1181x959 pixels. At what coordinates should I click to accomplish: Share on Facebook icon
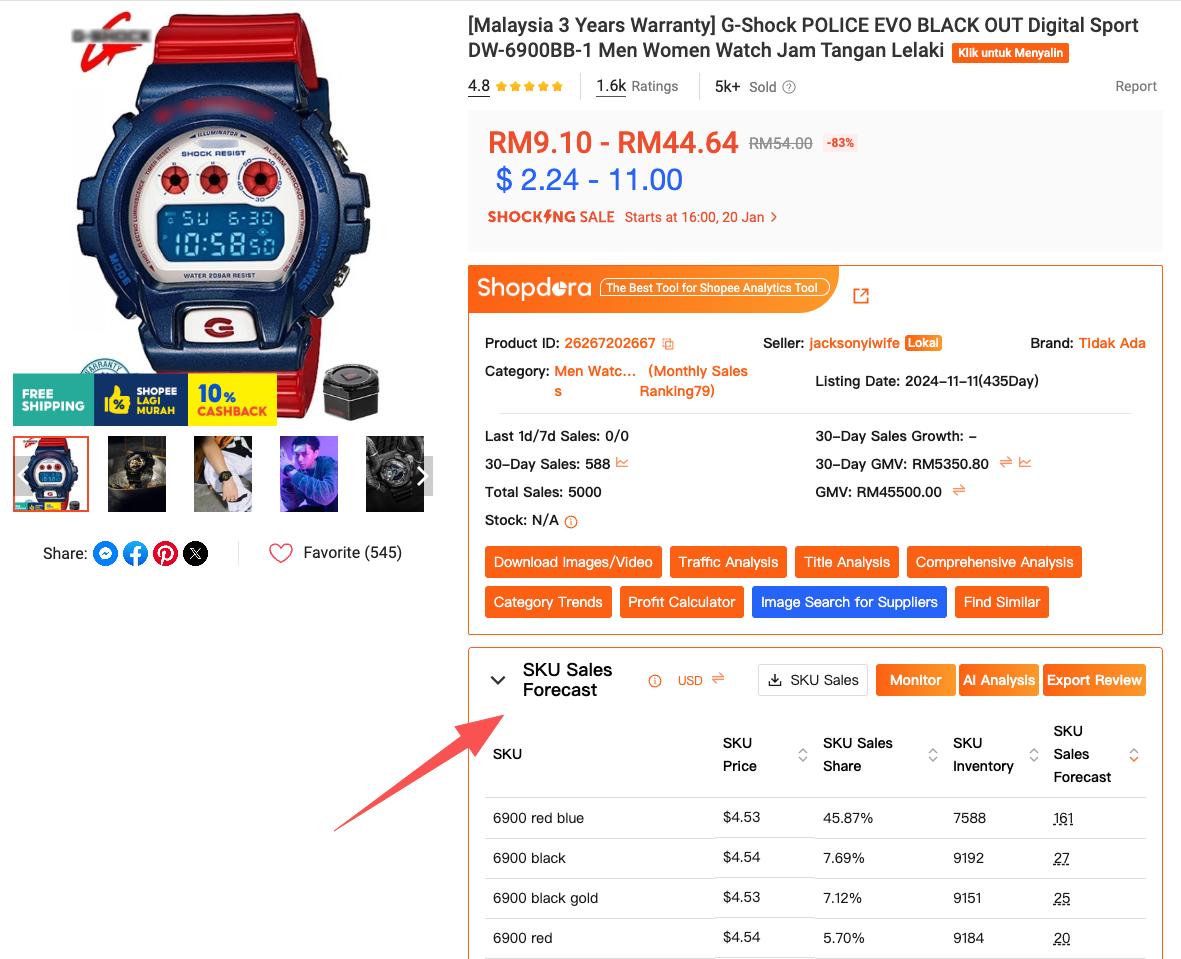click(136, 554)
